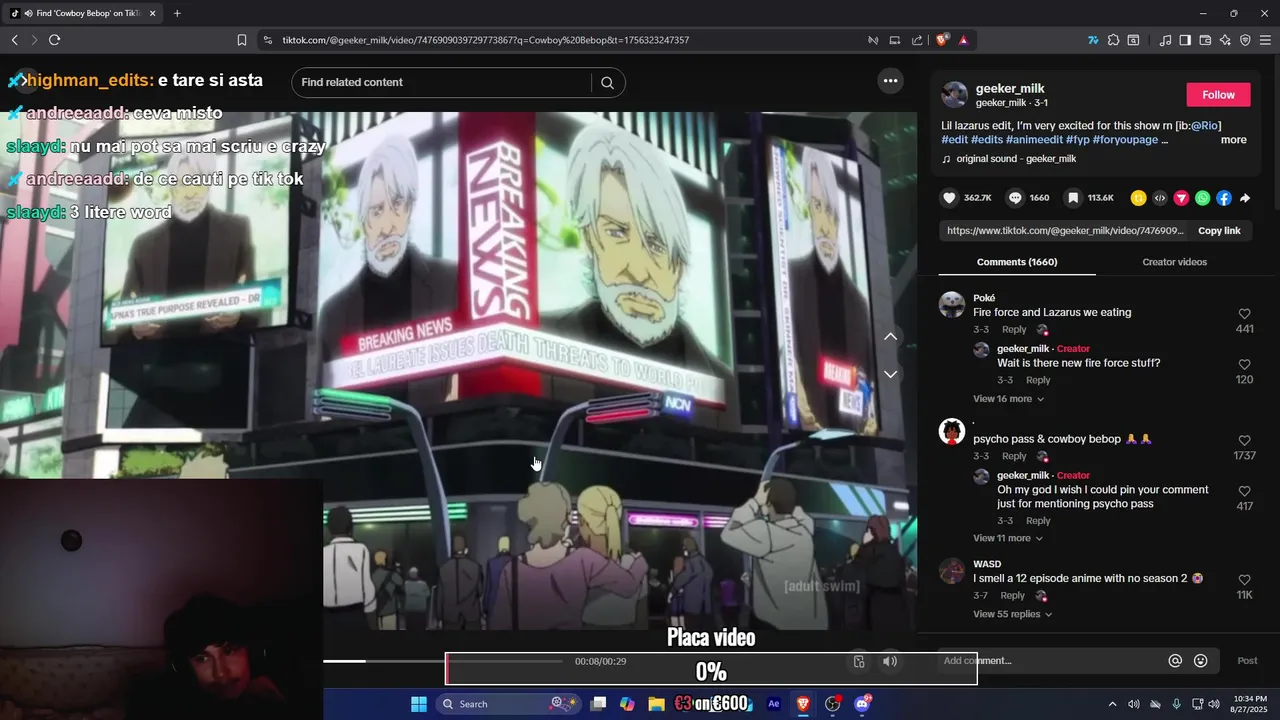
Task: Open the emoji picker in comment box
Action: [1201, 661]
